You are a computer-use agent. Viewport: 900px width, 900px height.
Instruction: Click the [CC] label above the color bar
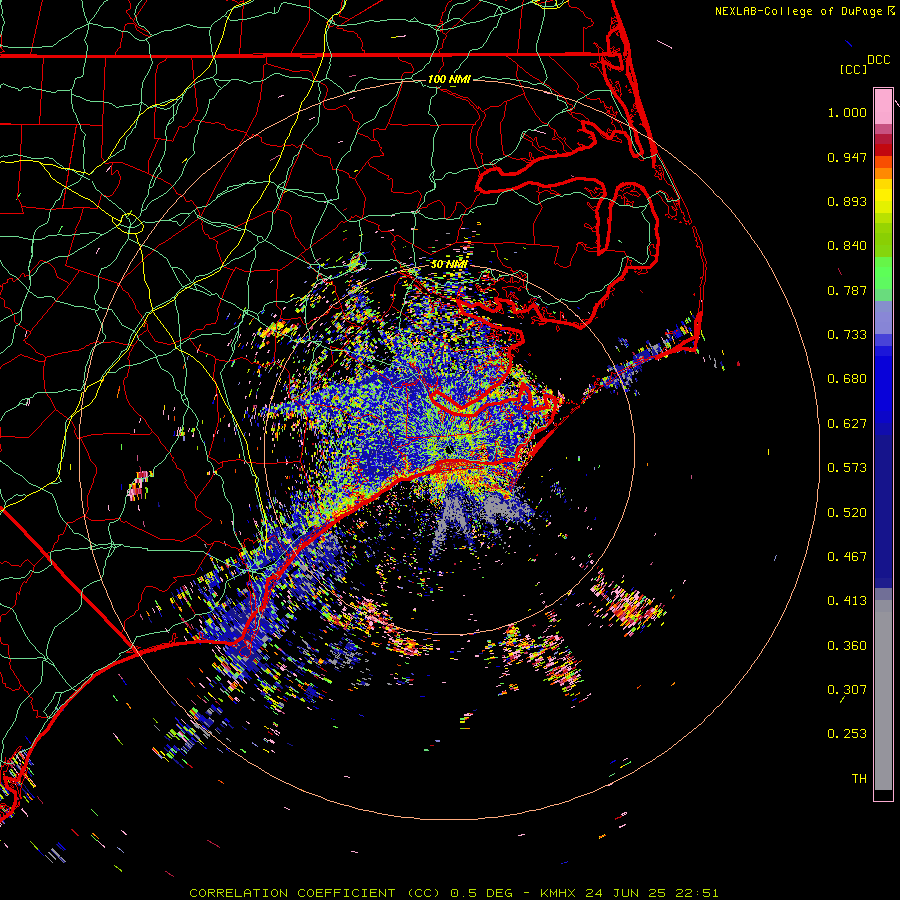pyautogui.click(x=853, y=69)
